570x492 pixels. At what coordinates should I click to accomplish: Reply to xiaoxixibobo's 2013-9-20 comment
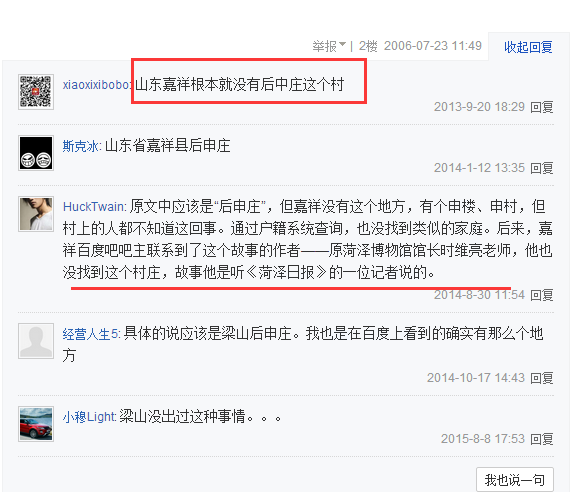pyautogui.click(x=542, y=107)
